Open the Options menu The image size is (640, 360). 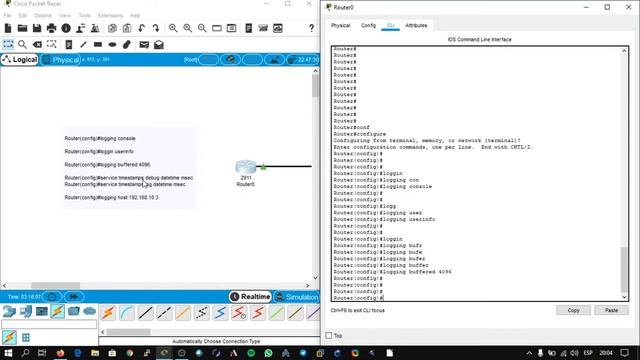[x=42, y=16]
